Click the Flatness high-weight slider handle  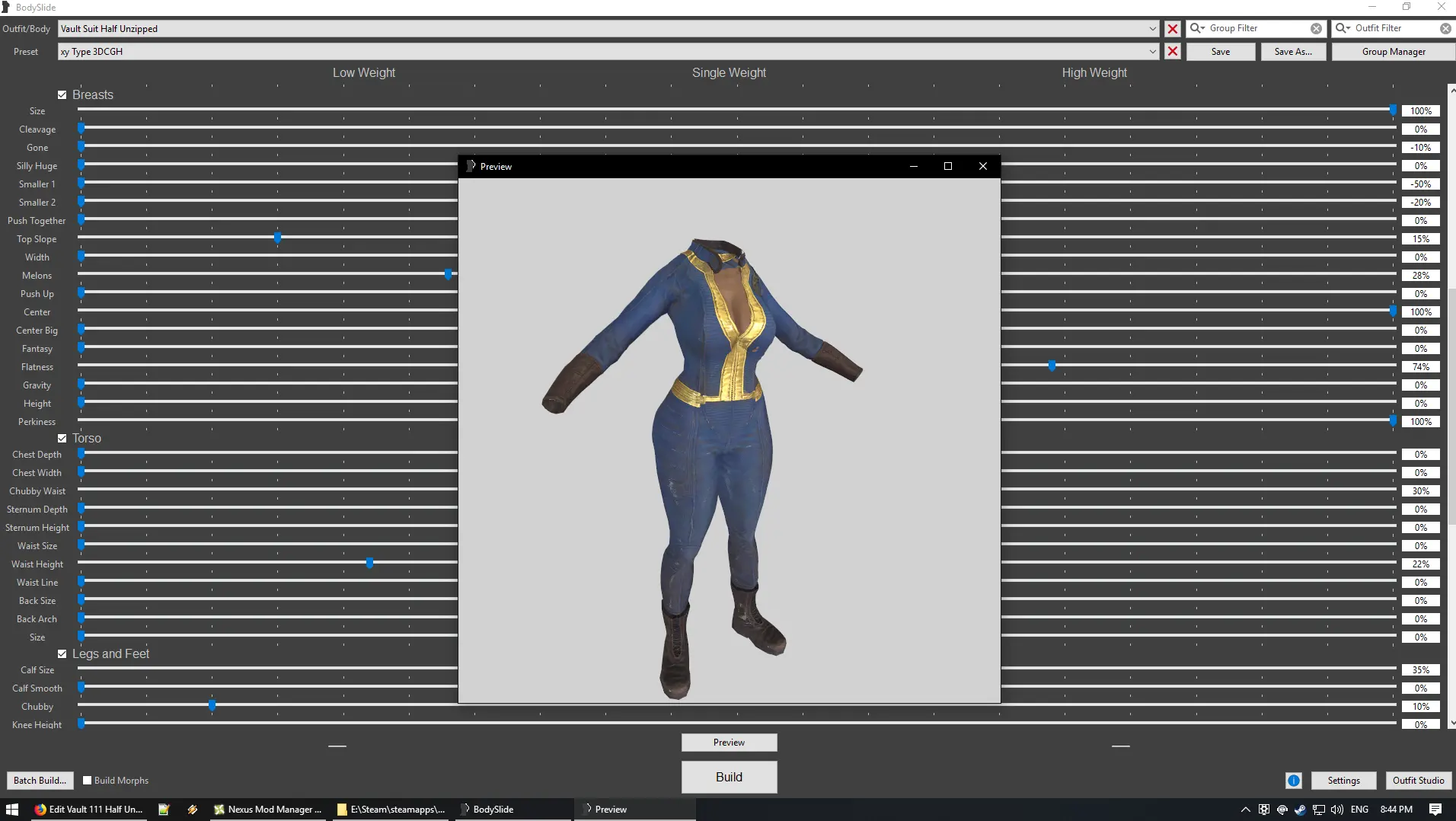click(1052, 366)
